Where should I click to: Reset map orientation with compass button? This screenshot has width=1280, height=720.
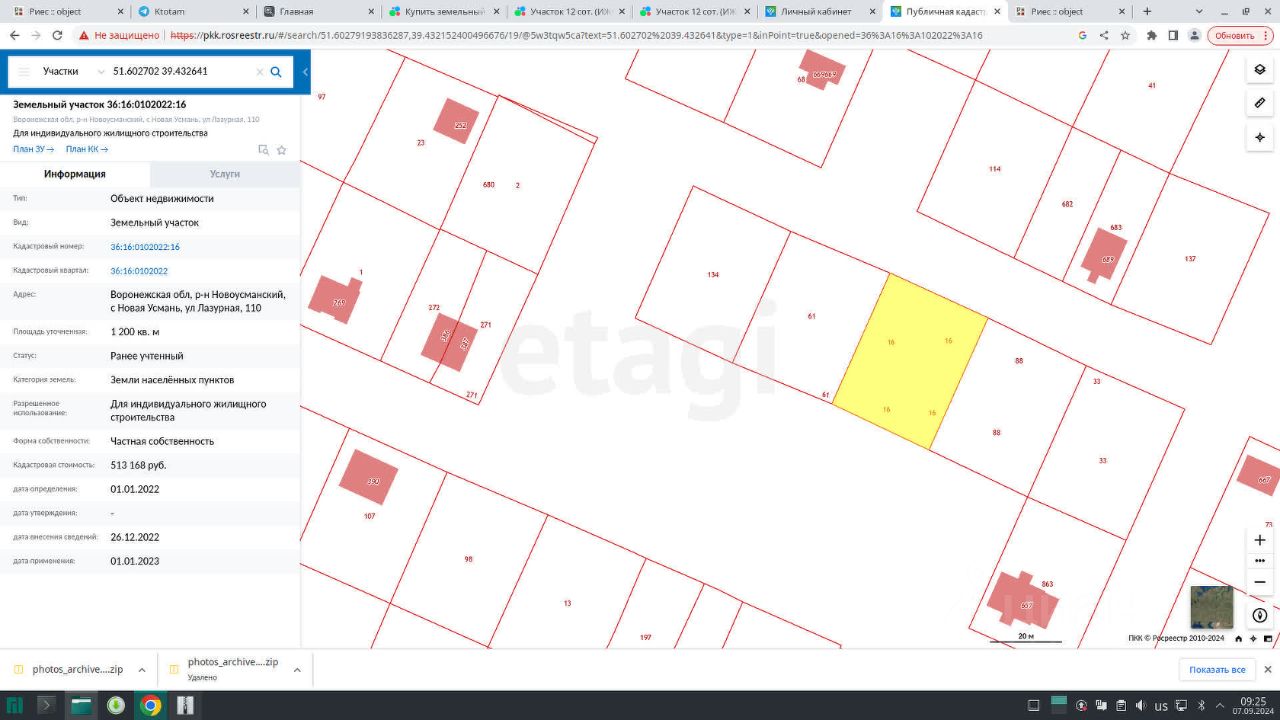click(x=1259, y=616)
